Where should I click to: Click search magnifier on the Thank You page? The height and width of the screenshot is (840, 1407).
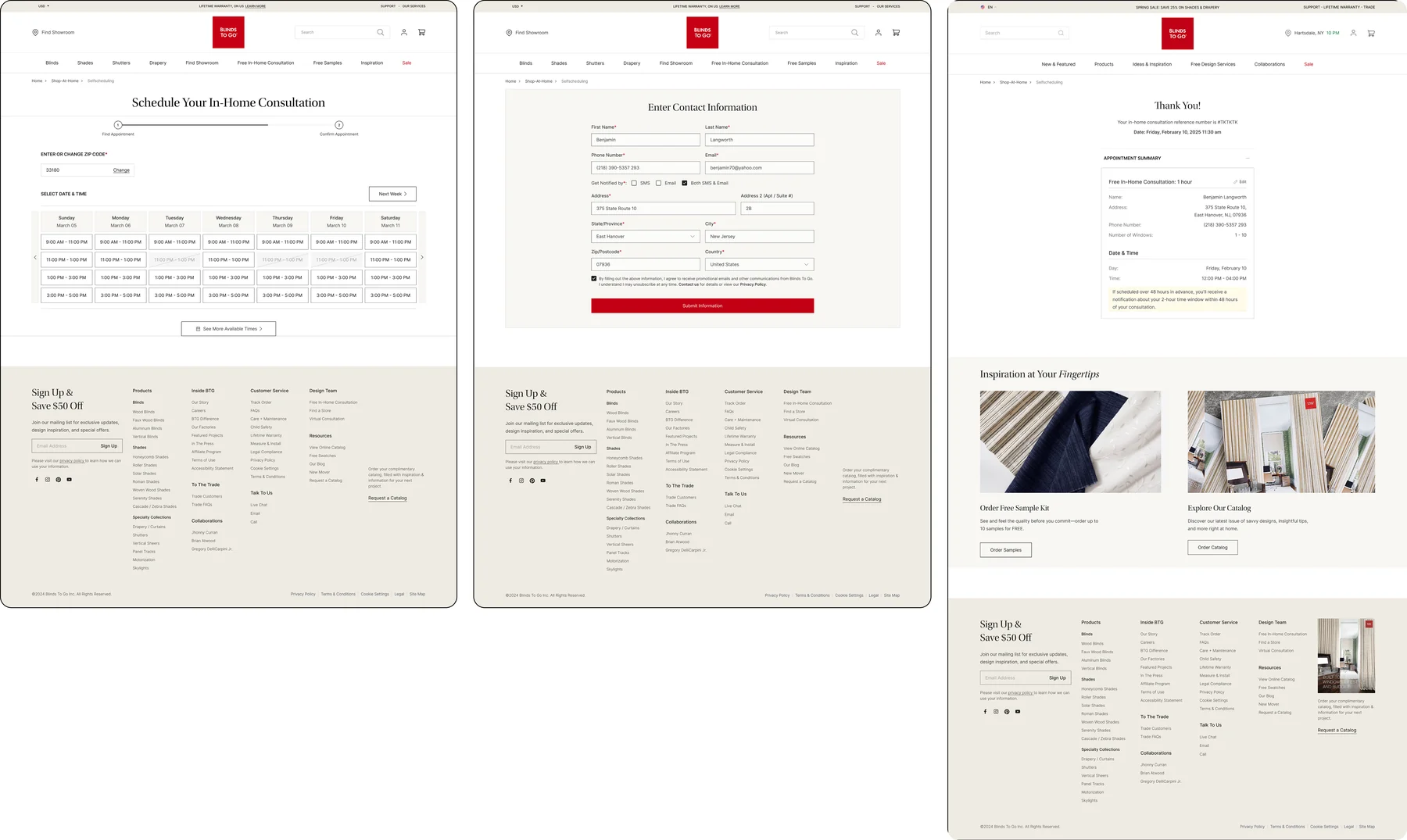pyautogui.click(x=1061, y=33)
